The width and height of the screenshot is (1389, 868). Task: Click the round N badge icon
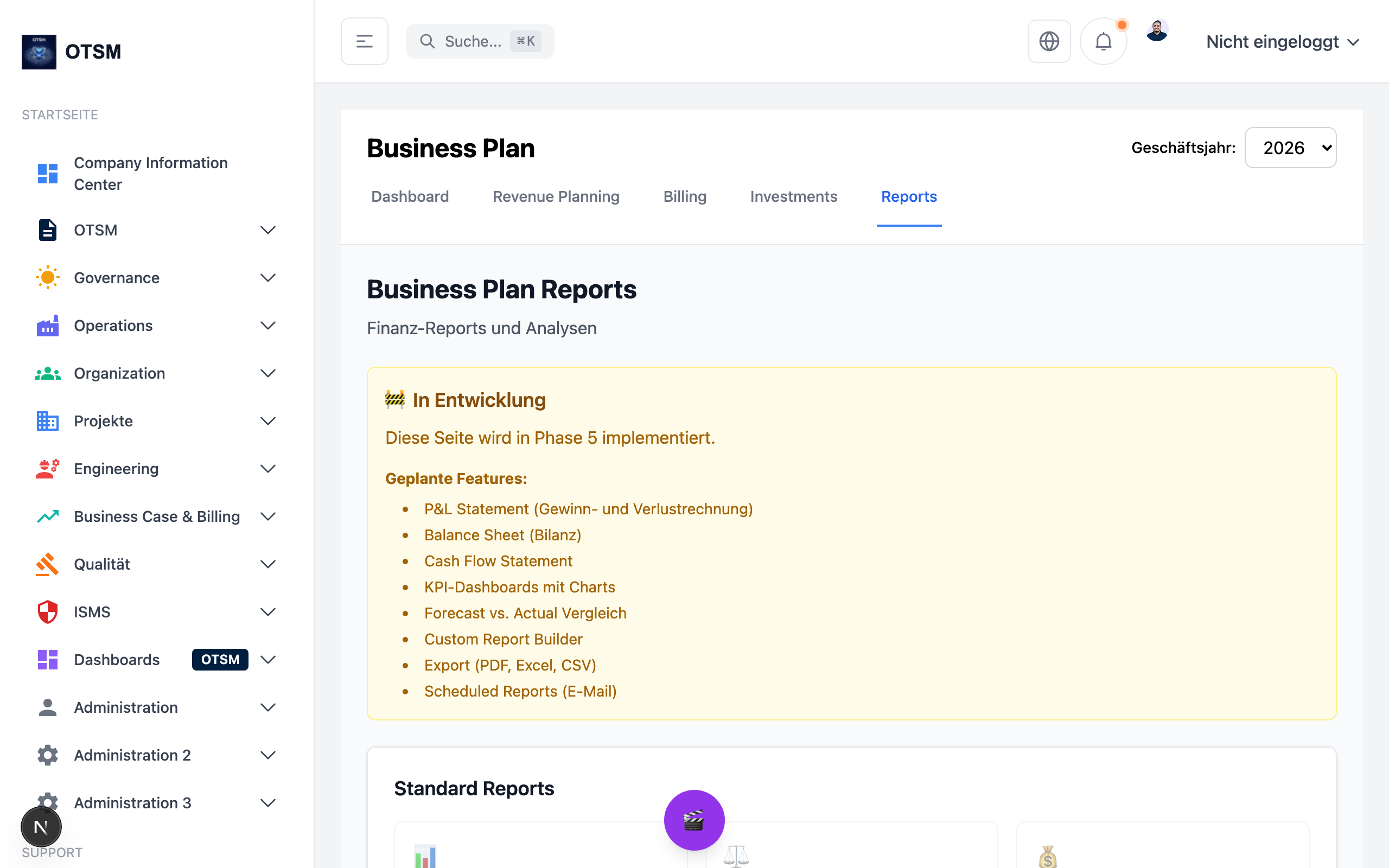[41, 827]
